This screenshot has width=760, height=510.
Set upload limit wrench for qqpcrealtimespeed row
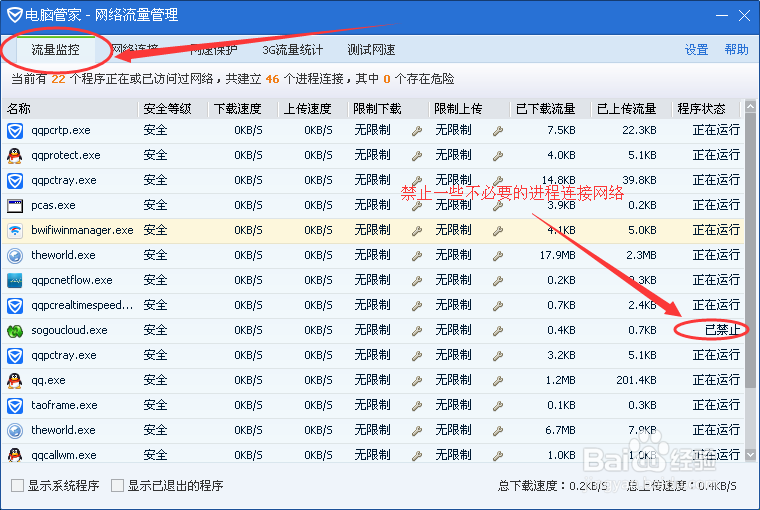click(x=498, y=306)
